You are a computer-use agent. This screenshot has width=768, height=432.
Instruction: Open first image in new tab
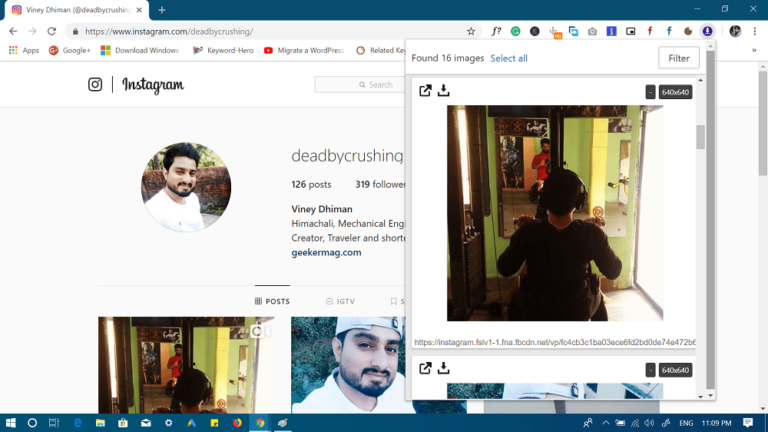pyautogui.click(x=425, y=91)
